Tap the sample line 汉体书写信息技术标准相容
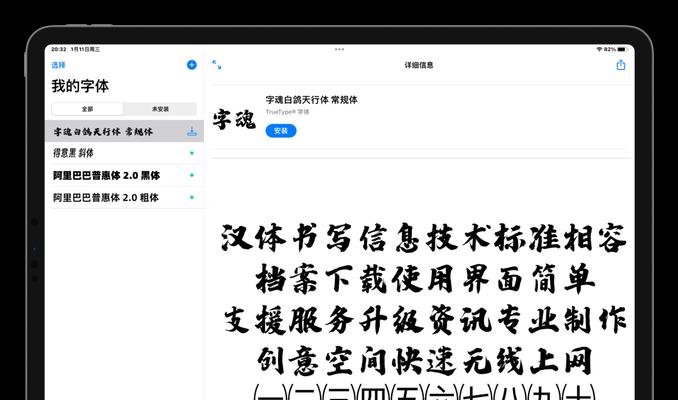Image resolution: width=678 pixels, height=400 pixels. [424, 238]
